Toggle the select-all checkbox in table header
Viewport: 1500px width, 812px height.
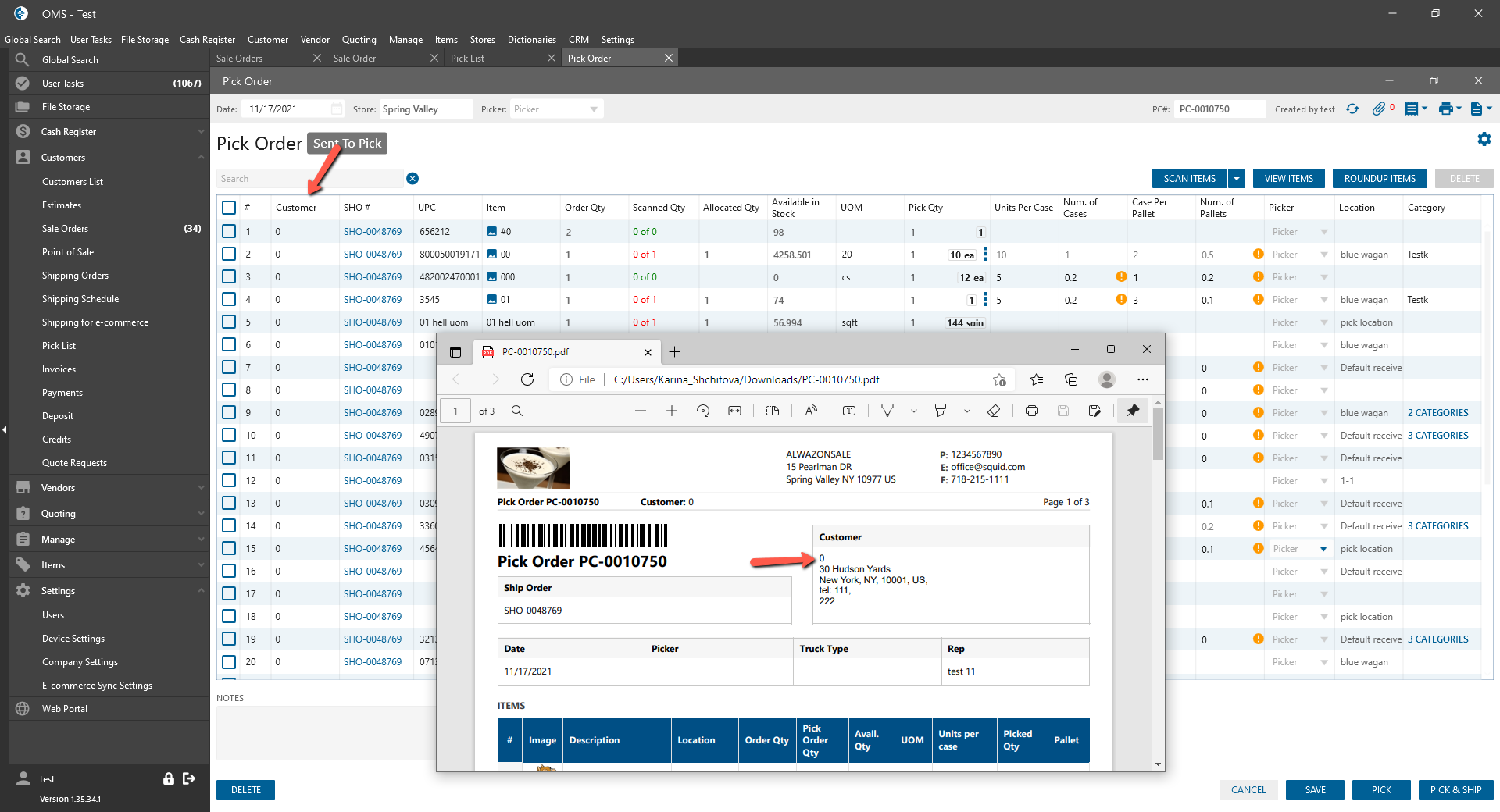click(229, 208)
